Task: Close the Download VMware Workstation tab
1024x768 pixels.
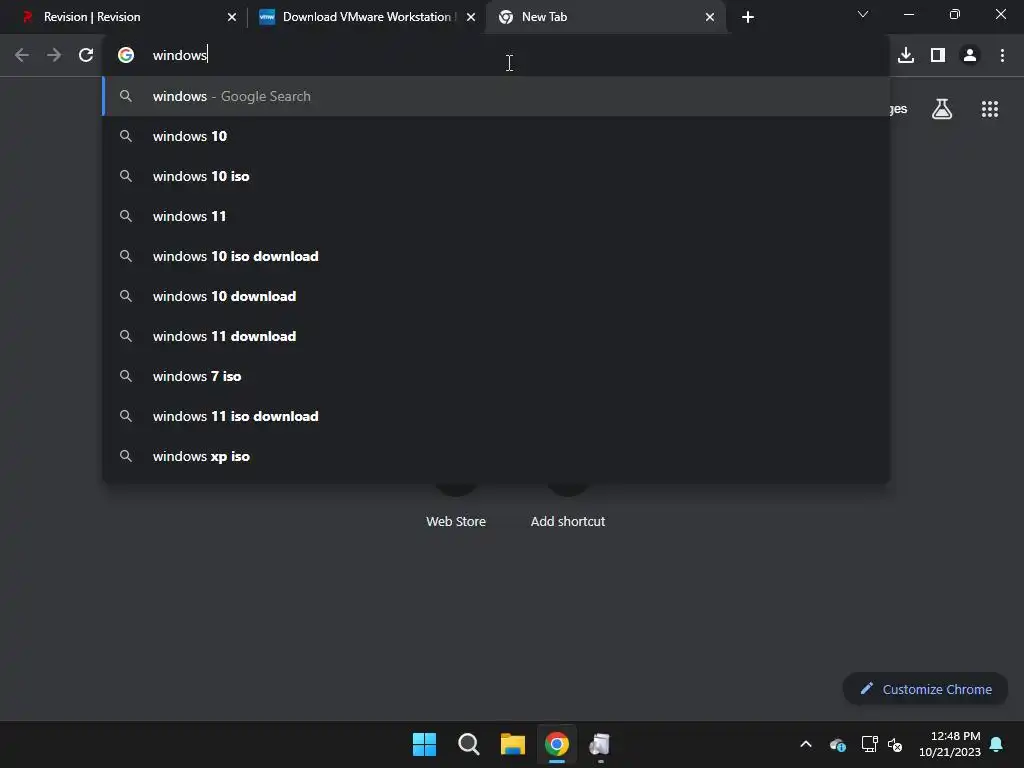Action: coord(470,17)
